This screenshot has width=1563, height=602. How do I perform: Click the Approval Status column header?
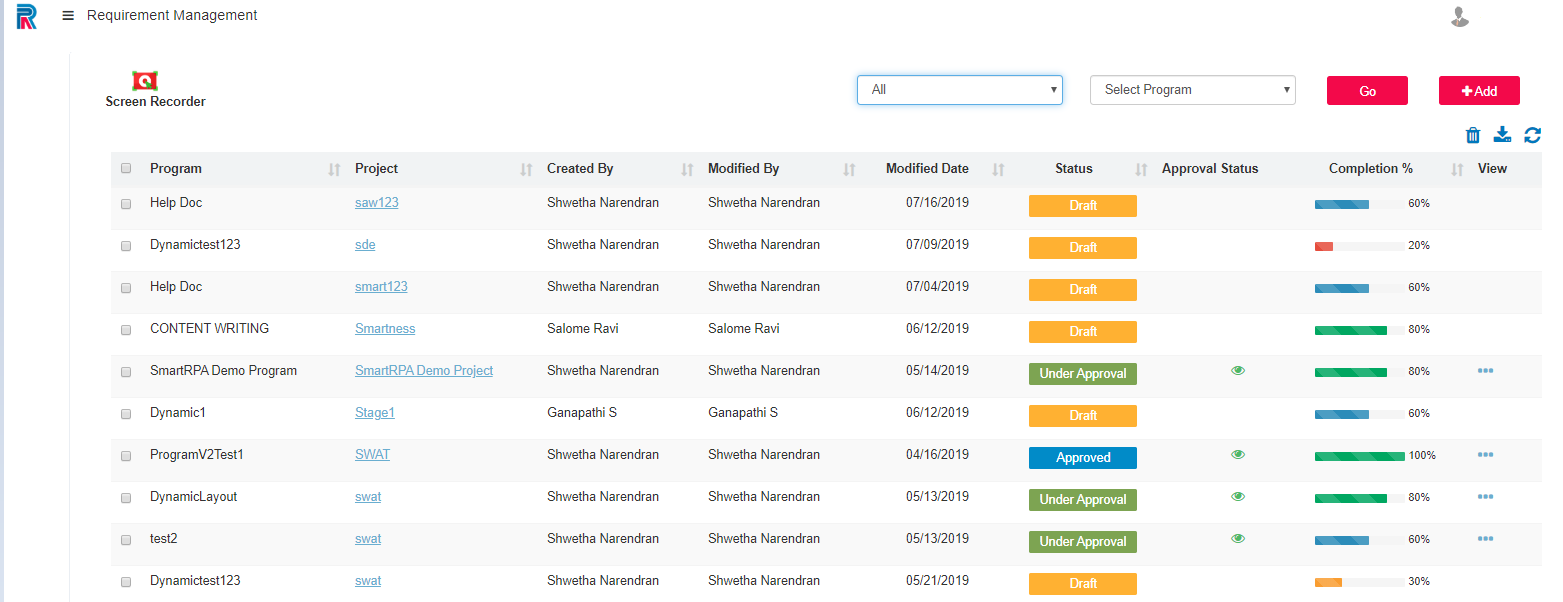pyautogui.click(x=1210, y=169)
